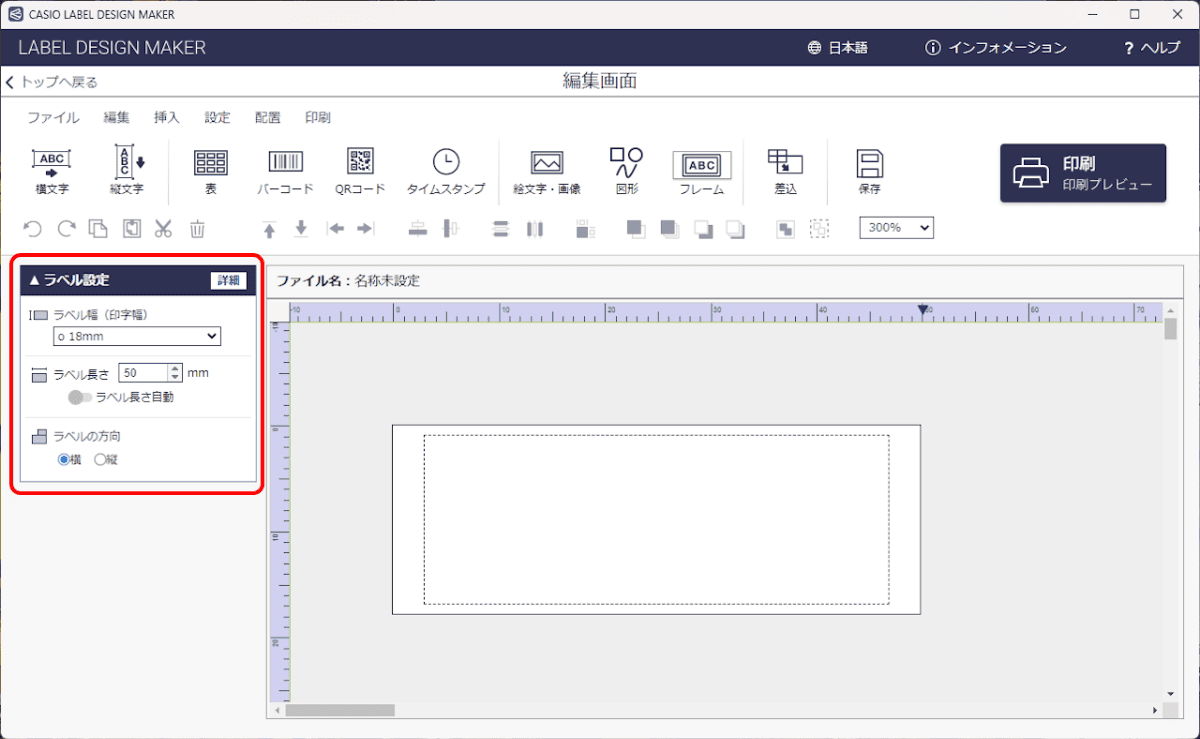The image size is (1200, 739).
Task: Select the 図形 shape tool
Action: pos(626,170)
